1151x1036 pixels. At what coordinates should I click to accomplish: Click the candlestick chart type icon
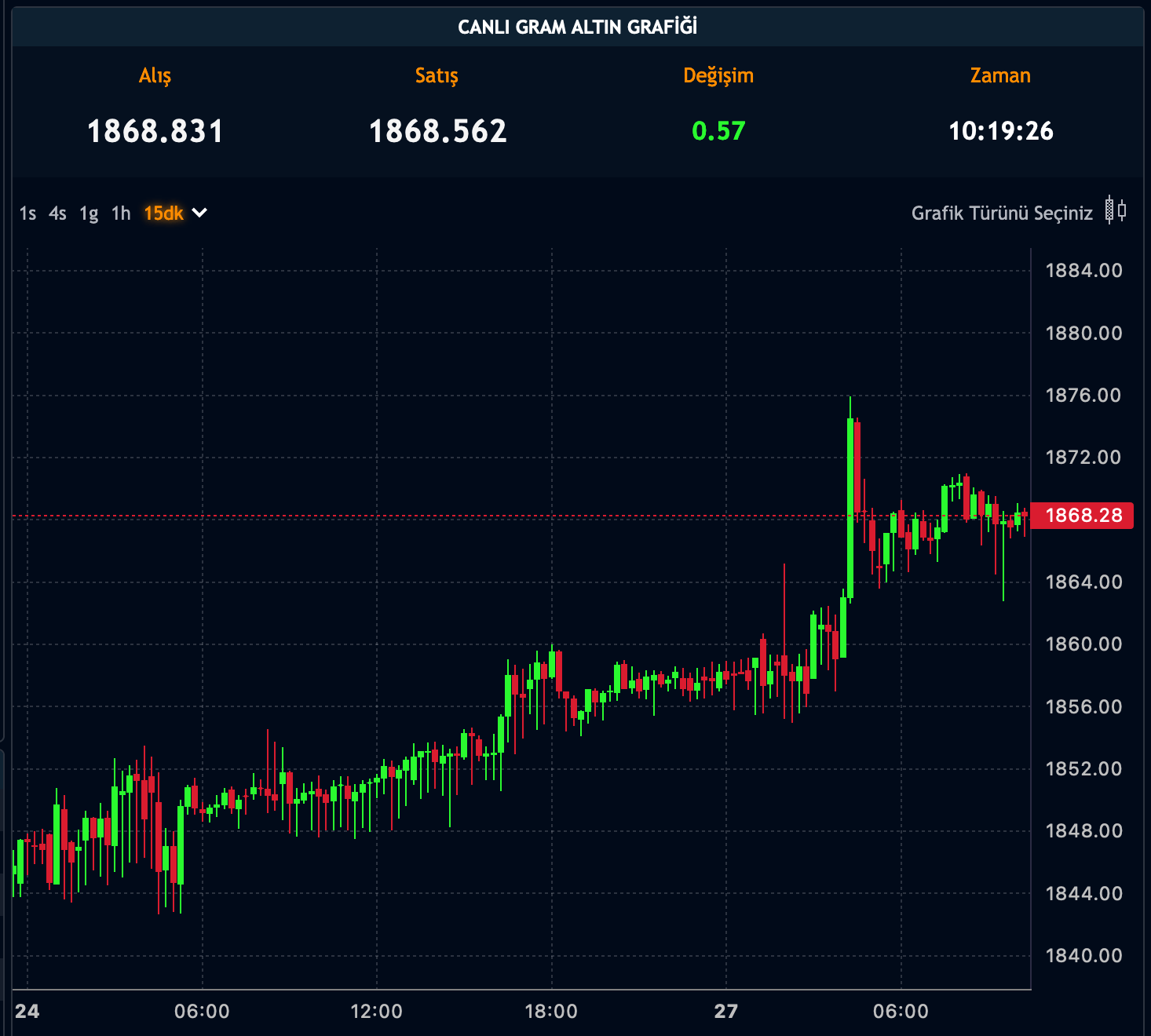pos(1115,210)
